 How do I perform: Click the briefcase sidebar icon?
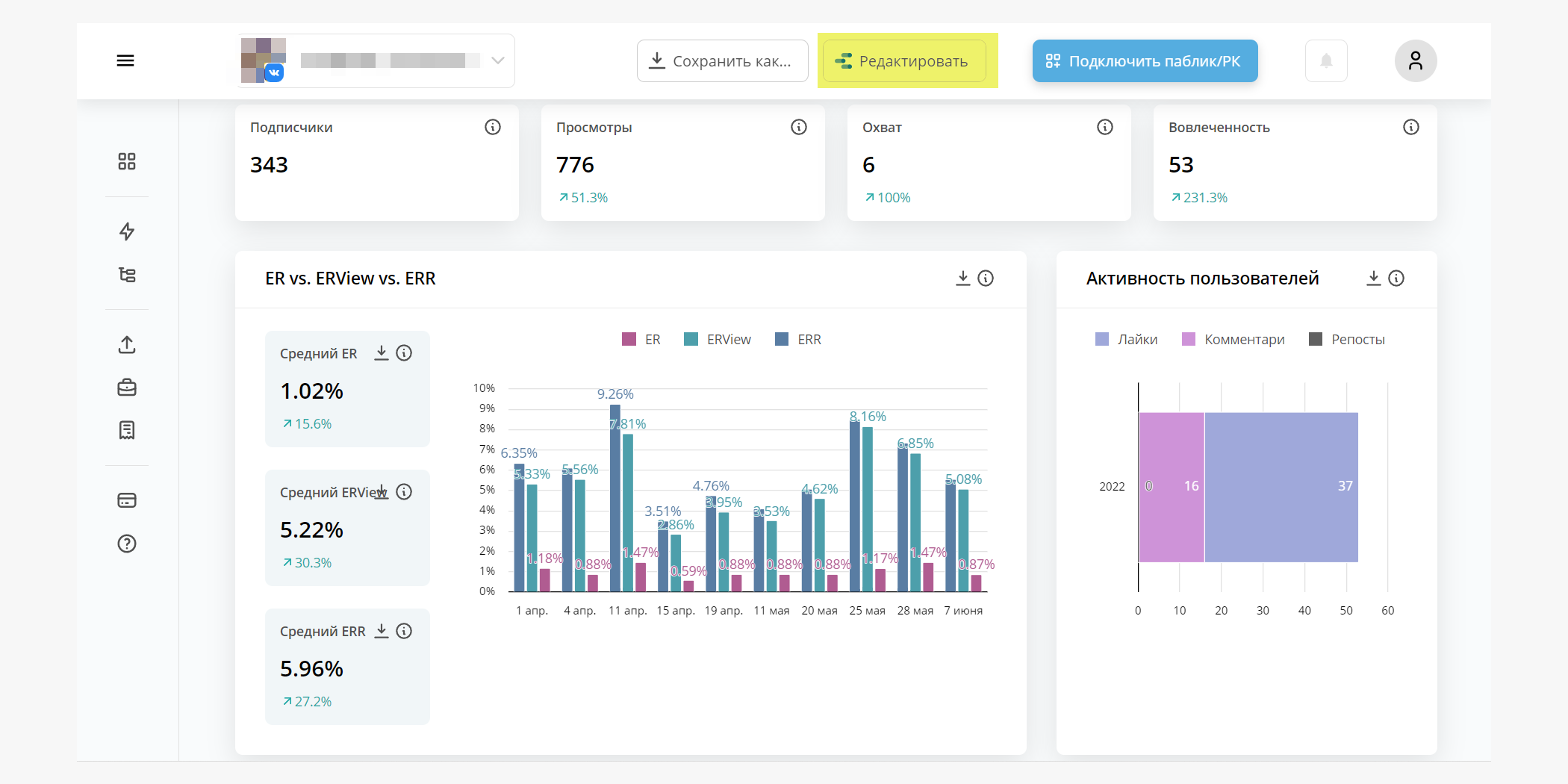click(x=127, y=388)
